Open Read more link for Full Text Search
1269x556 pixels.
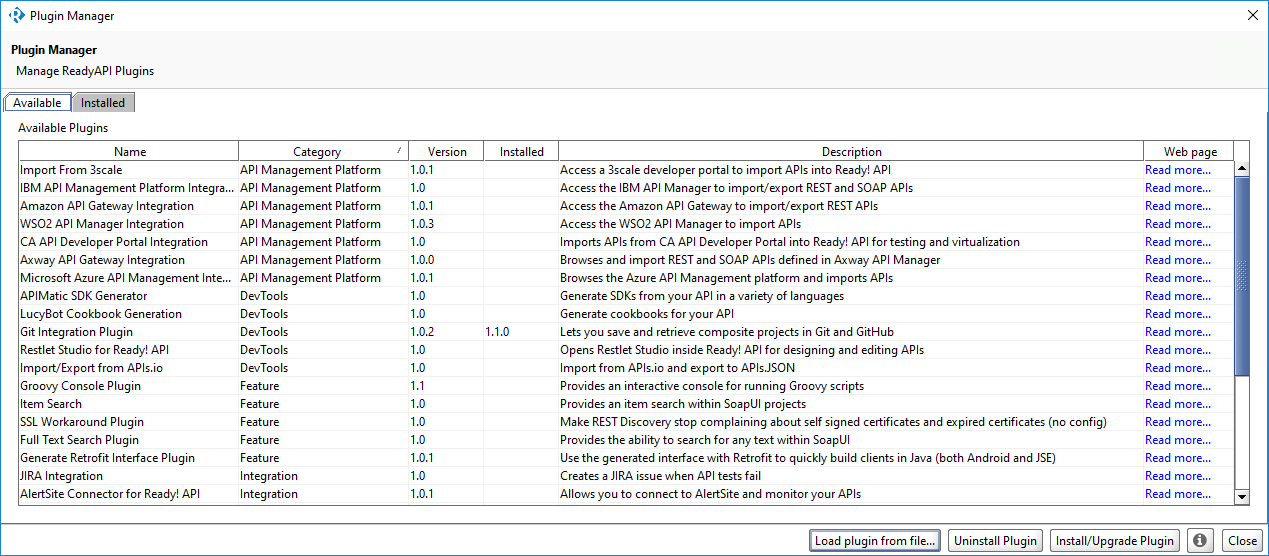(1177, 440)
